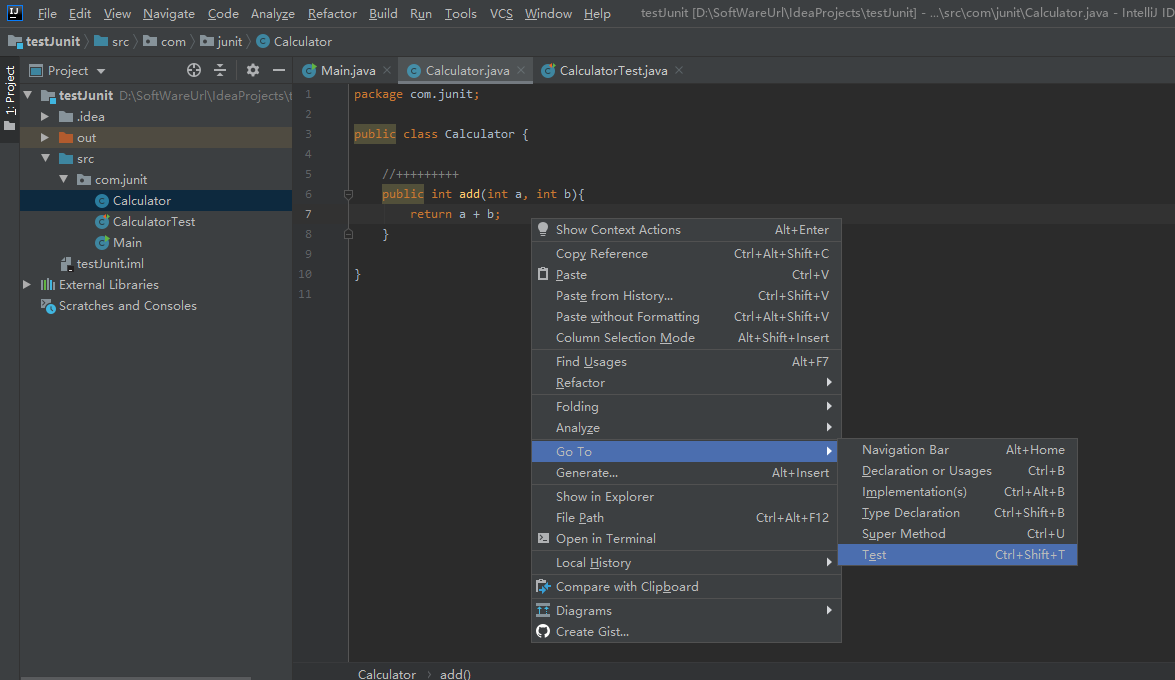Hide the Project panel with minimize icon

(279, 70)
